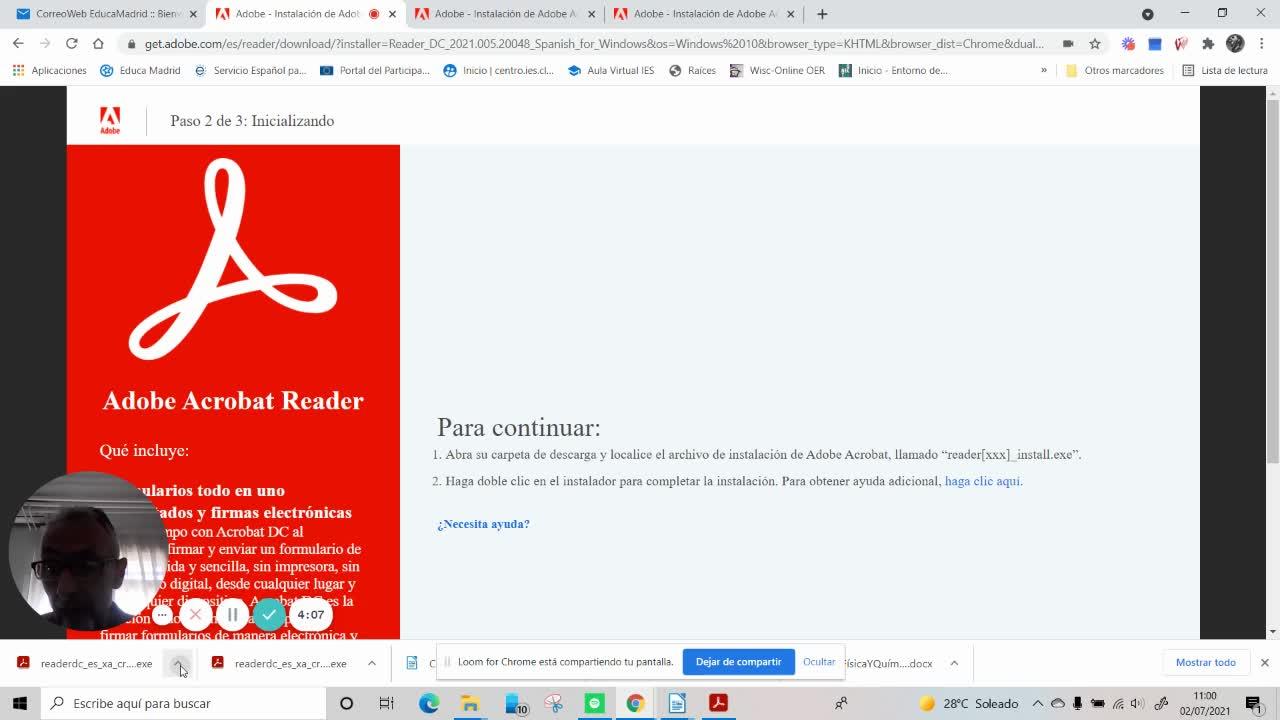Open Loom recorder more options (three dots)
1280x720 pixels.
(x=162, y=615)
